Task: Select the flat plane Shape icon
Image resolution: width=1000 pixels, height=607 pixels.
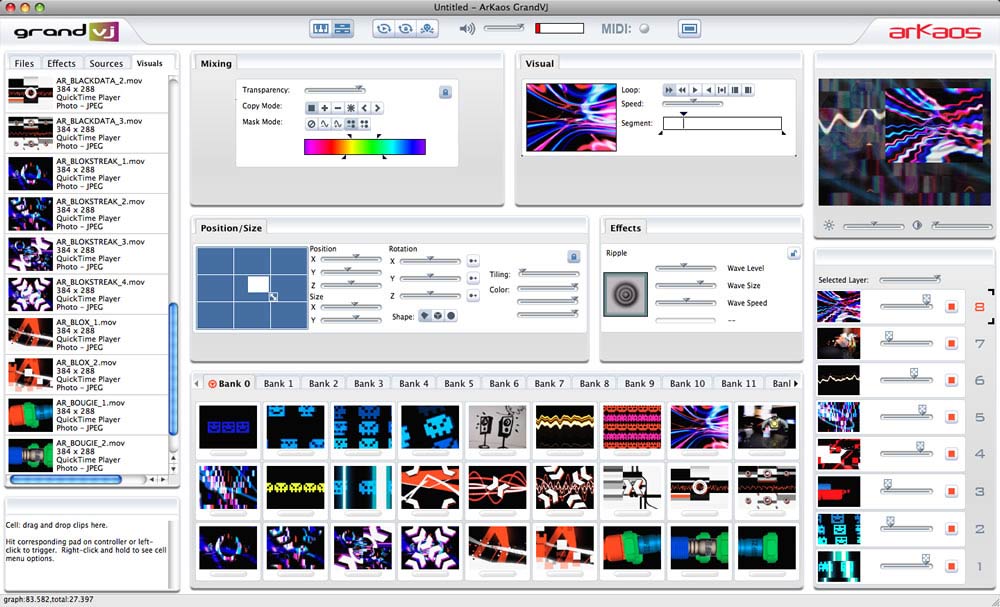Action: (425, 316)
